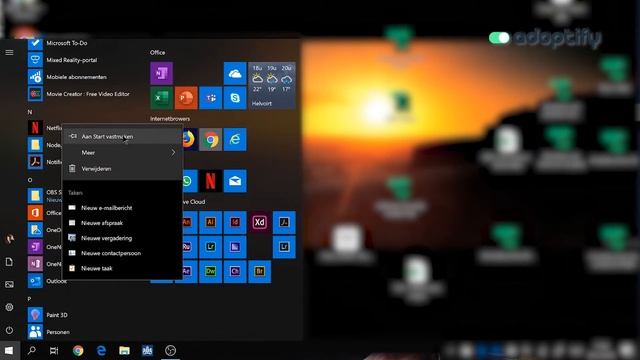Viewport: 640px width, 360px height.
Task: Launch the Adobe Bridge (Br) tile
Action: [259, 271]
